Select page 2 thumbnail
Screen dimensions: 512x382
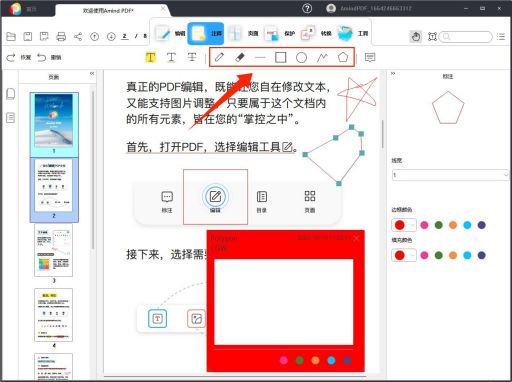coord(54,189)
